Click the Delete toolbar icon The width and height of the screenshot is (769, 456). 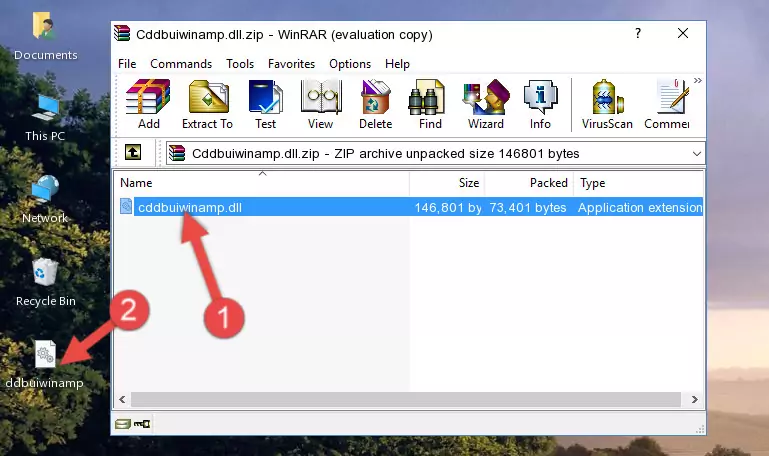tap(376, 104)
